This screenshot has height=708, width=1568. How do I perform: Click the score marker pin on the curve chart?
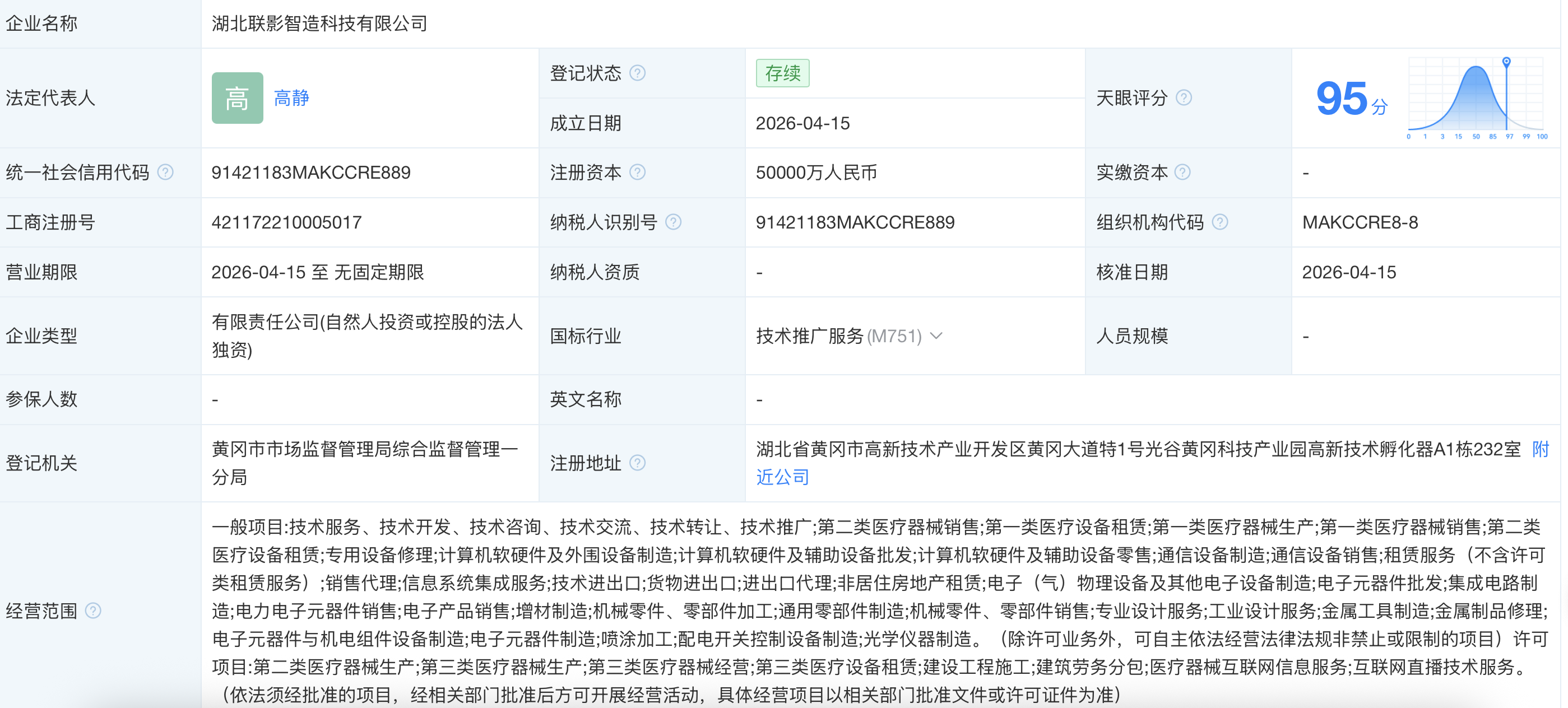pos(1505,63)
